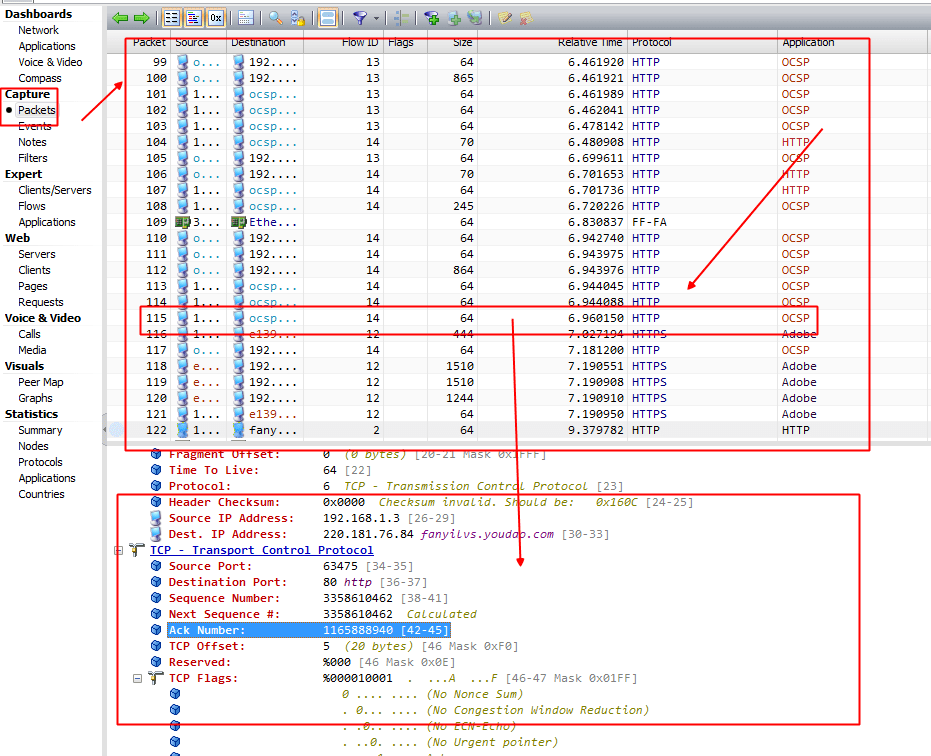Open the Web Servers view
Screen dimensions: 931x756
point(37,254)
